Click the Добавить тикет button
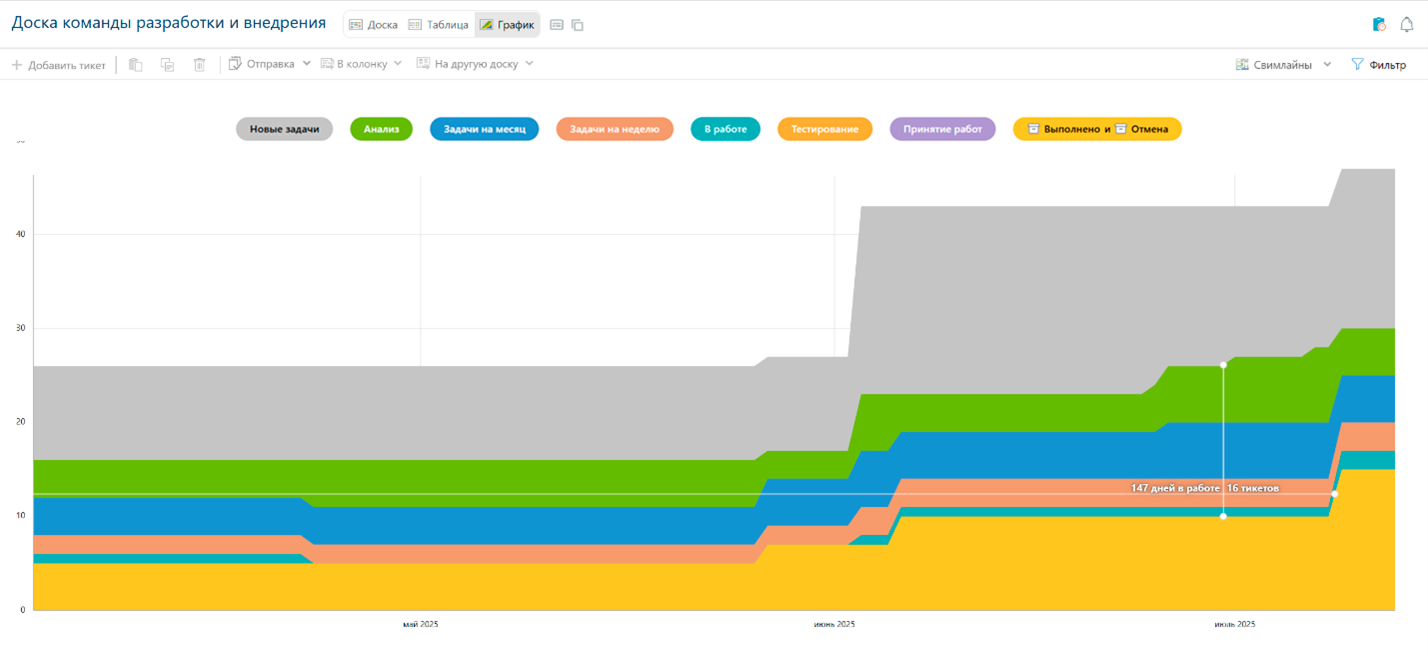 point(58,65)
